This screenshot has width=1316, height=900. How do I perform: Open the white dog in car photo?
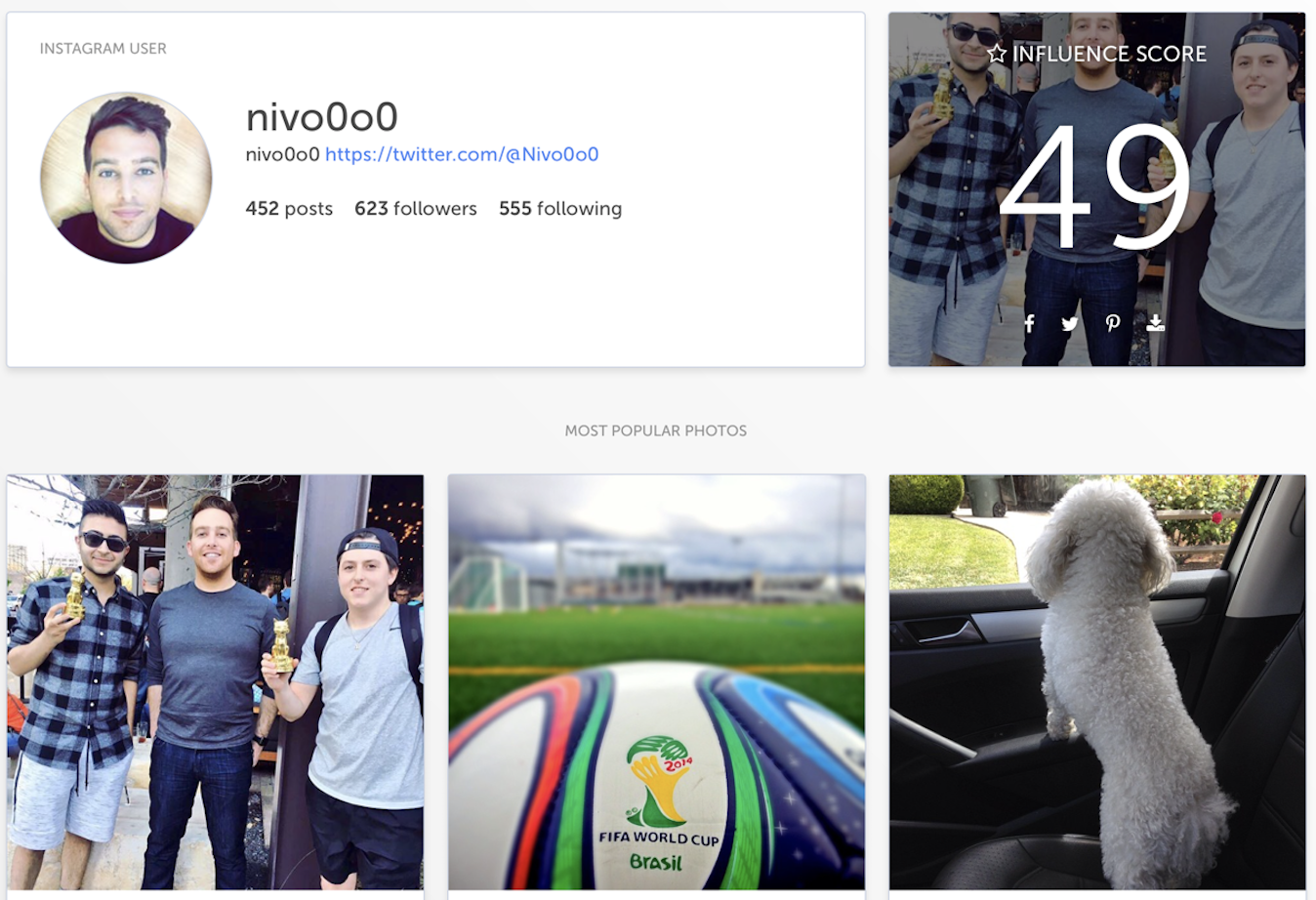tap(1097, 682)
